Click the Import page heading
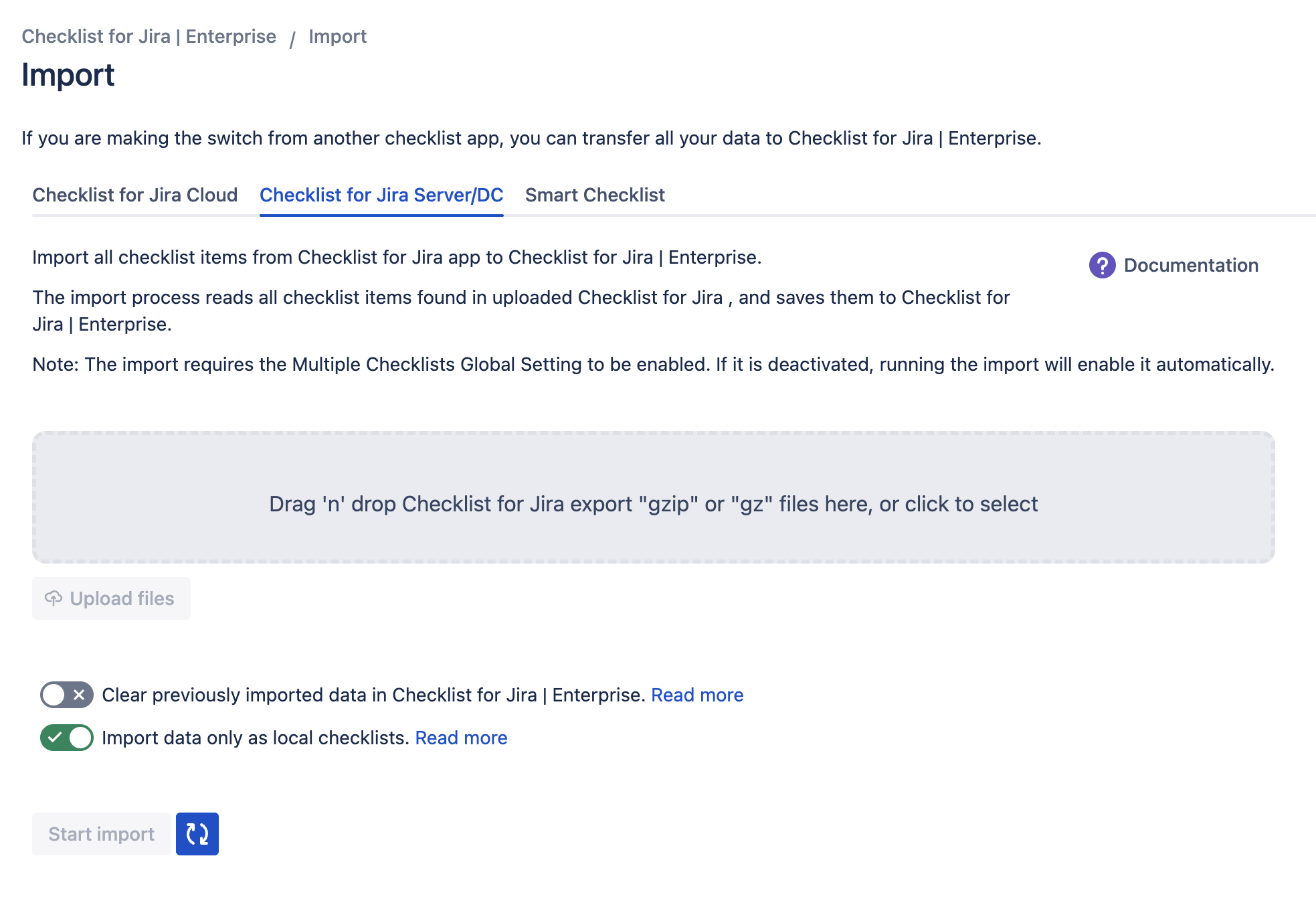 (68, 74)
